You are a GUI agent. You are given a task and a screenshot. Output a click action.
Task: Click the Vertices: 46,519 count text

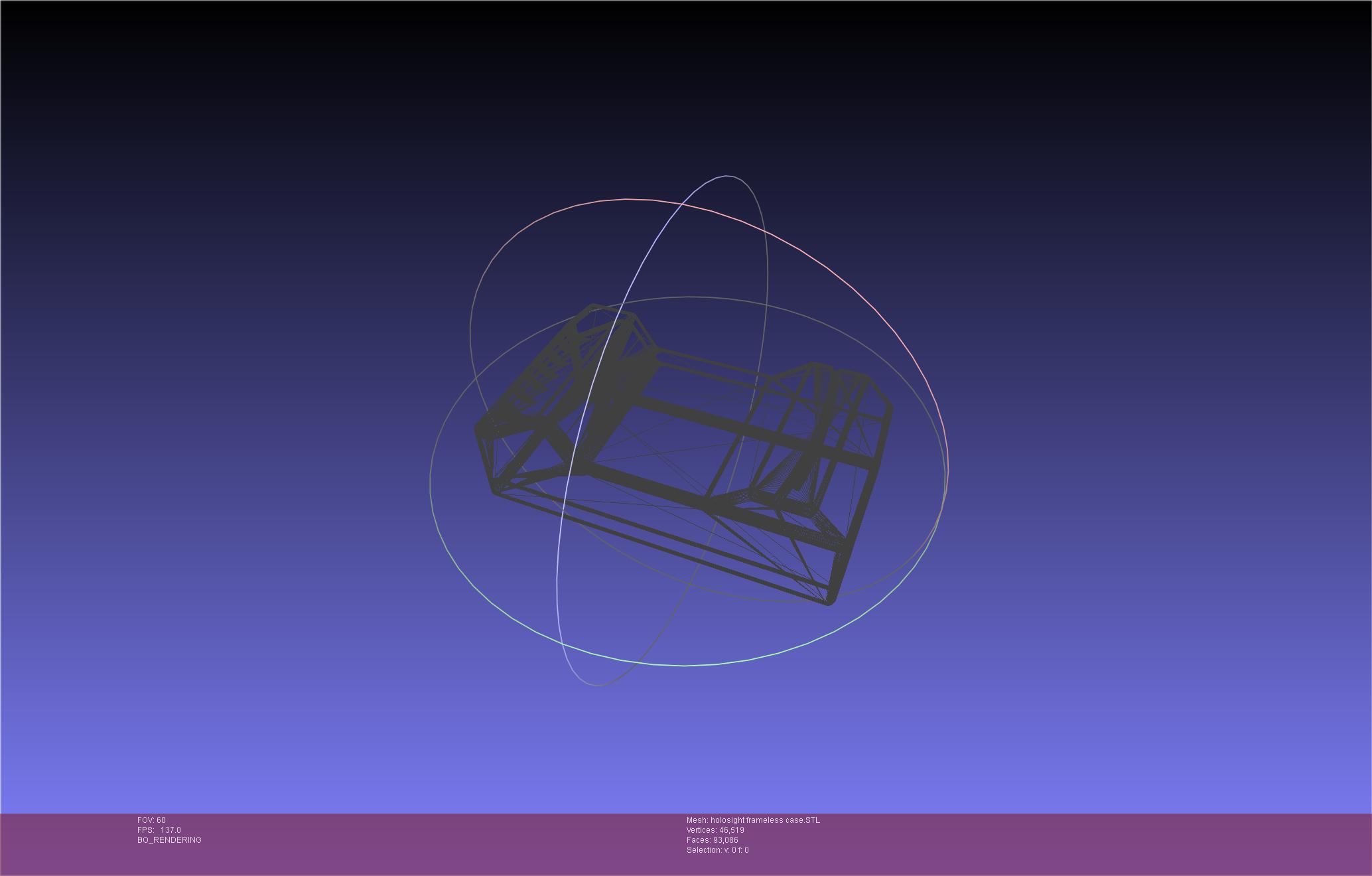(715, 830)
